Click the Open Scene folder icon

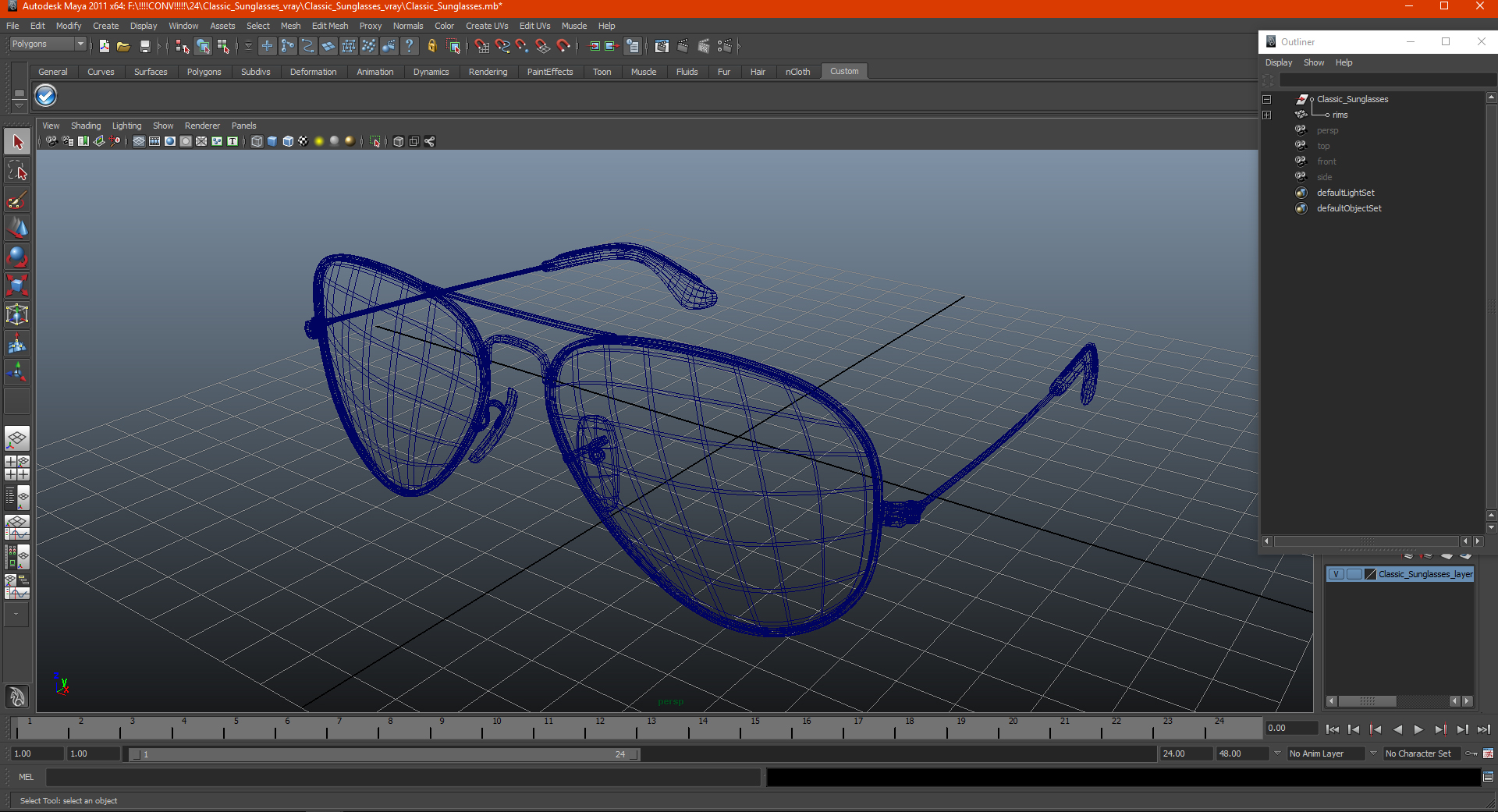point(123,46)
